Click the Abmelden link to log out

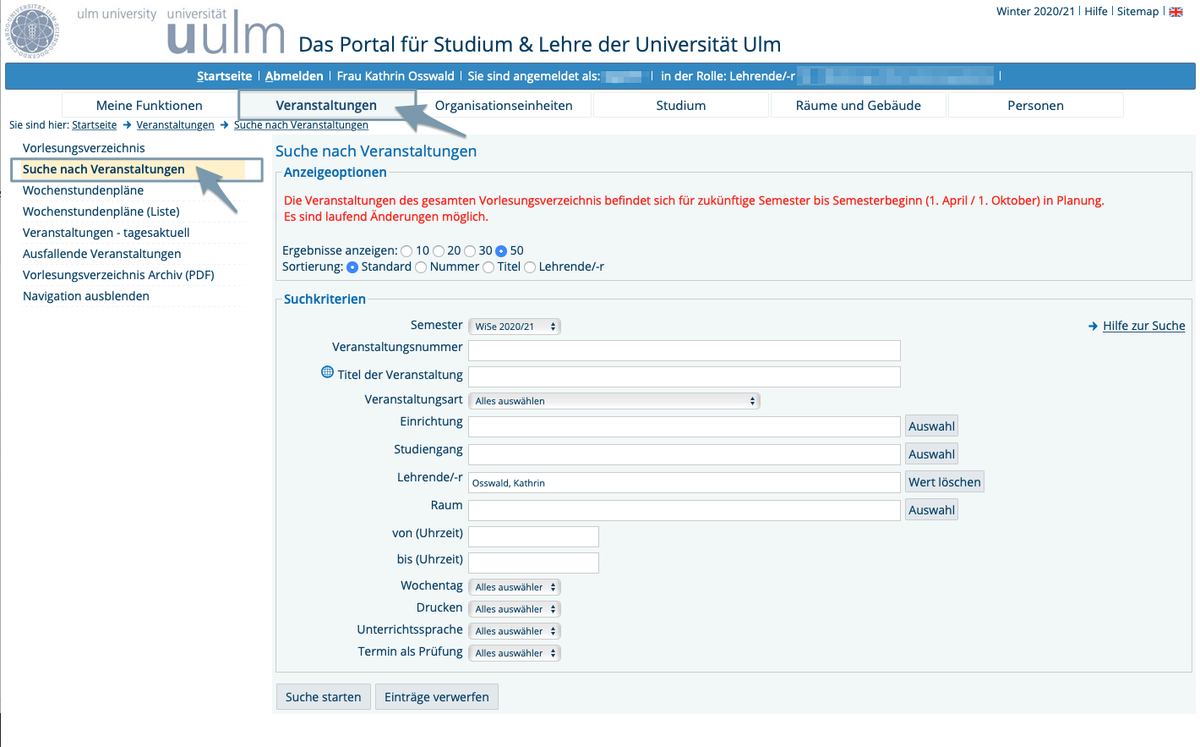294,76
